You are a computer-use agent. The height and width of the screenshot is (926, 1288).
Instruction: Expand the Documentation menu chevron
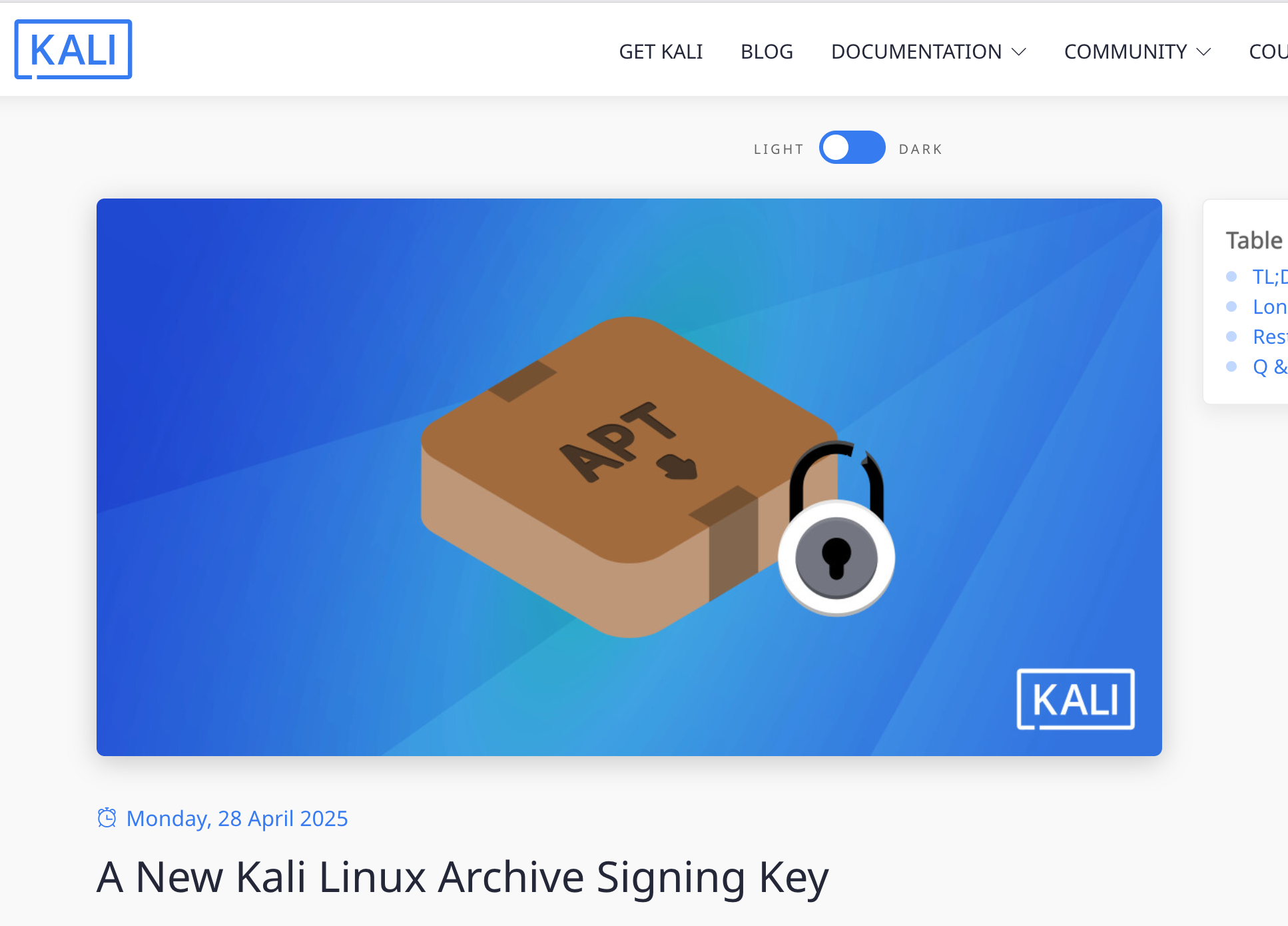pyautogui.click(x=1019, y=52)
